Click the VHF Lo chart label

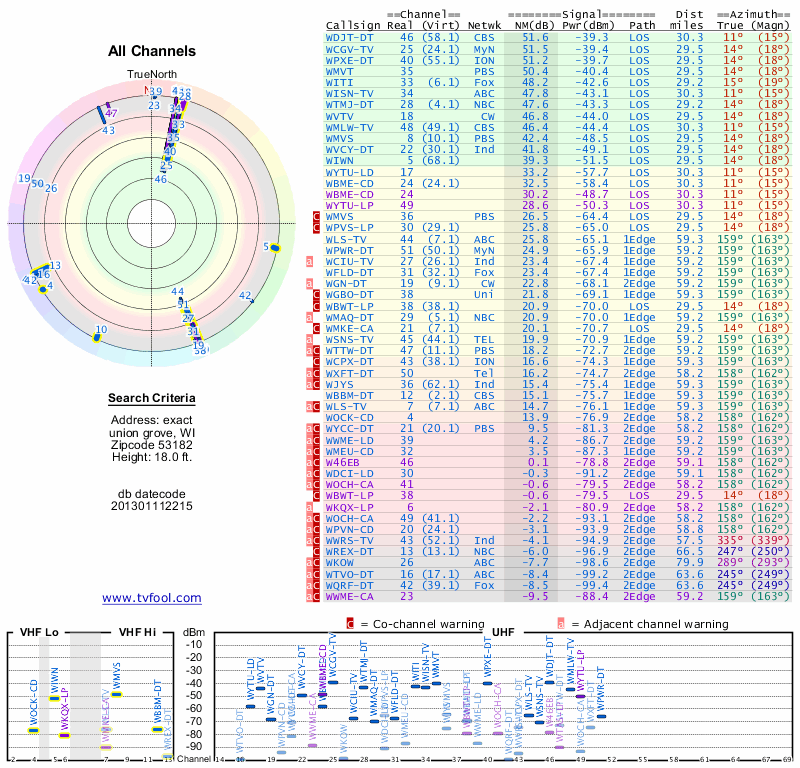click(x=39, y=632)
